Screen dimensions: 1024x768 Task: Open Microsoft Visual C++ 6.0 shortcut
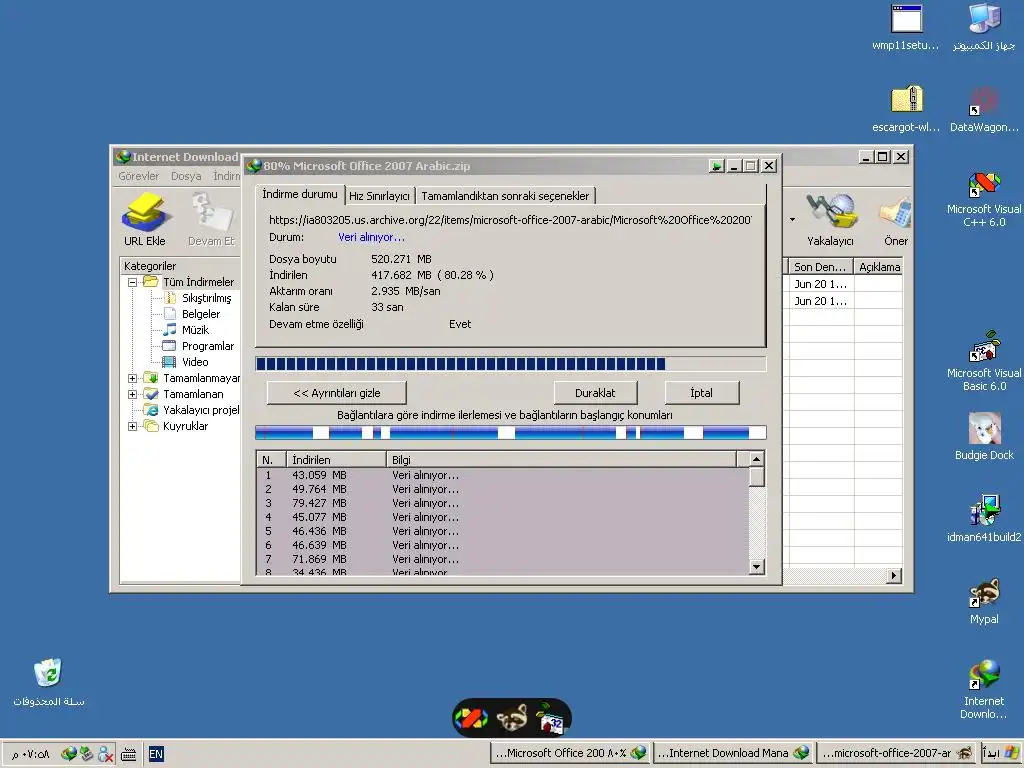pos(984,199)
